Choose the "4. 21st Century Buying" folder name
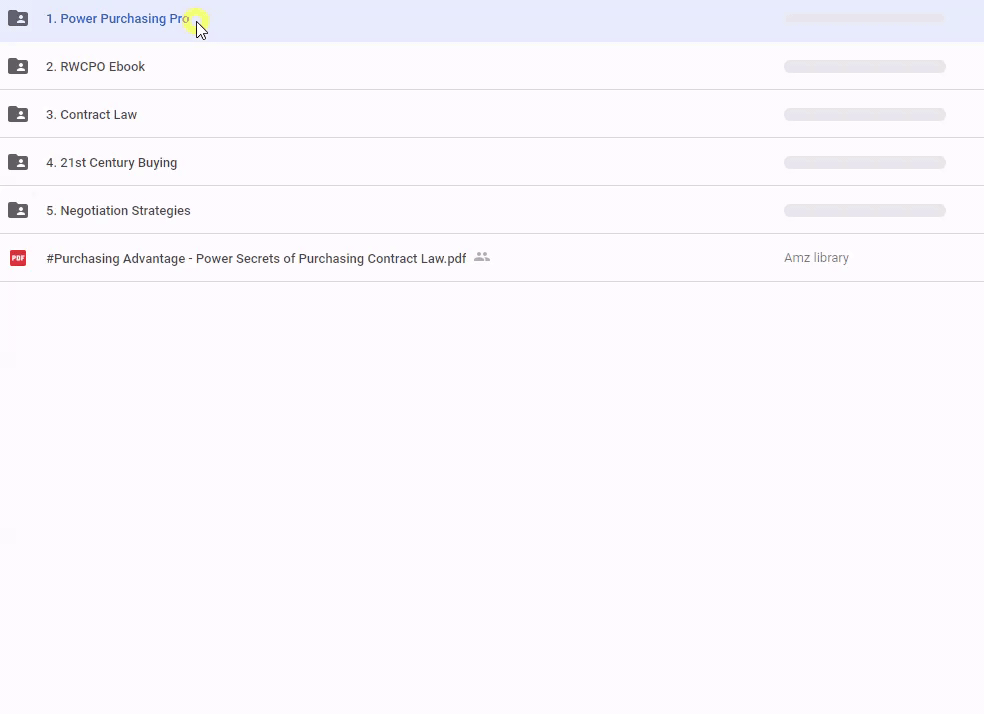984x714 pixels. (111, 163)
